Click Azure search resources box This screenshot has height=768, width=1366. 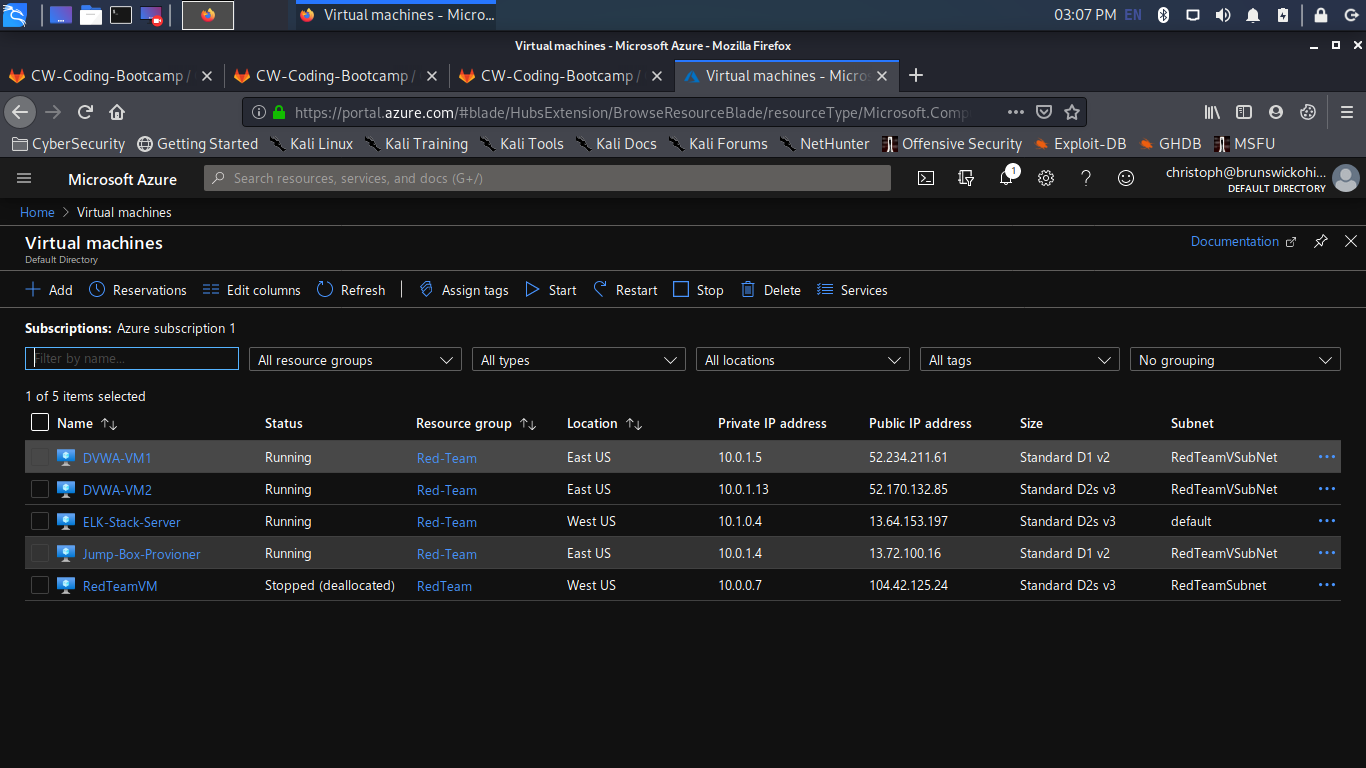point(547,178)
